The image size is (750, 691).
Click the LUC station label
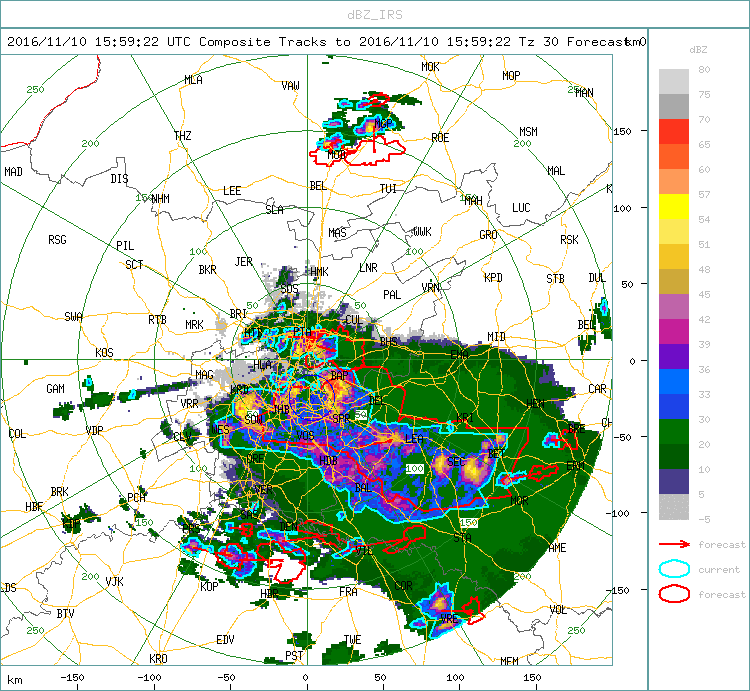point(521,208)
